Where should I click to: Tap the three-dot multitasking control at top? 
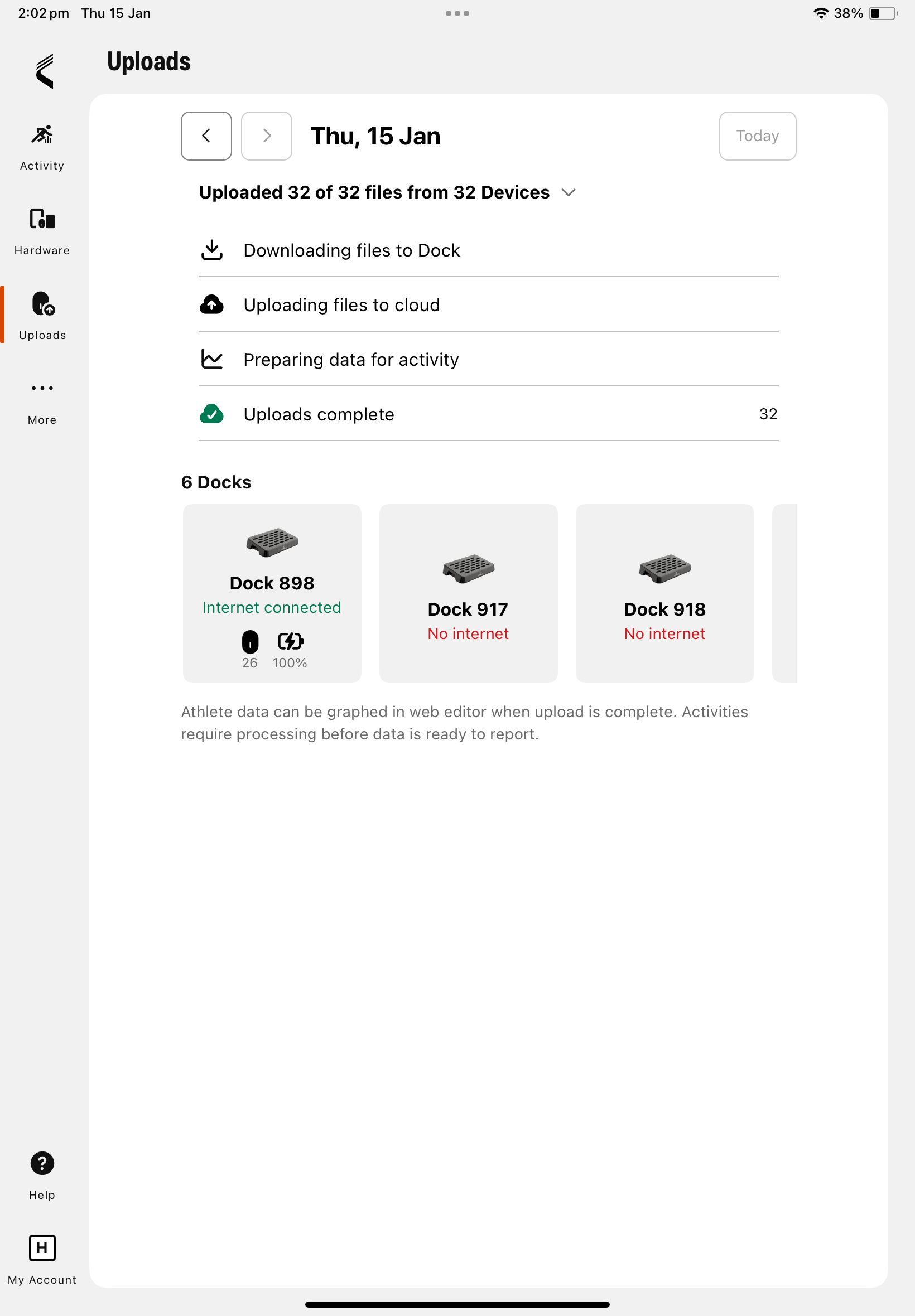click(x=457, y=13)
